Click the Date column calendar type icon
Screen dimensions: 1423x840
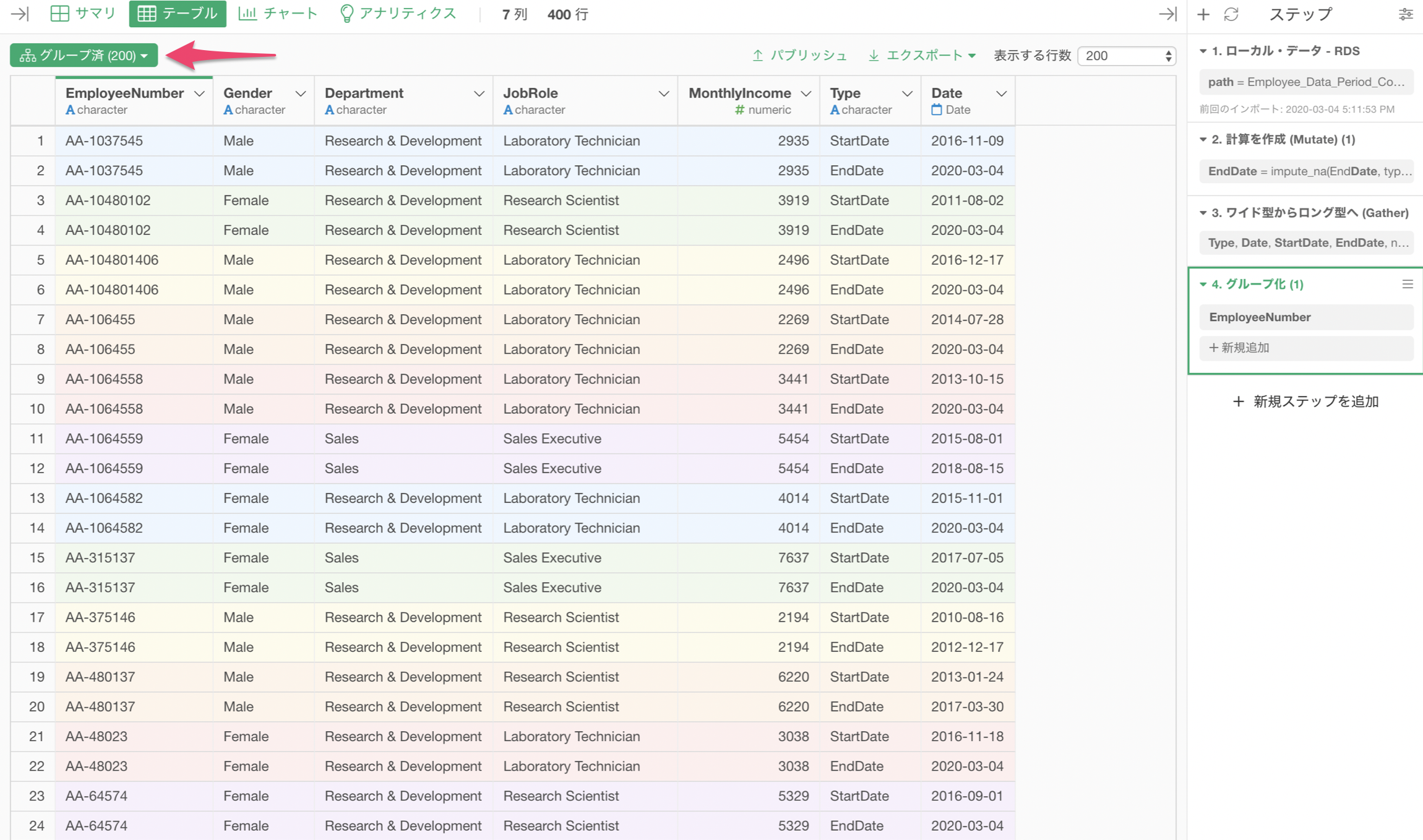pyautogui.click(x=937, y=109)
